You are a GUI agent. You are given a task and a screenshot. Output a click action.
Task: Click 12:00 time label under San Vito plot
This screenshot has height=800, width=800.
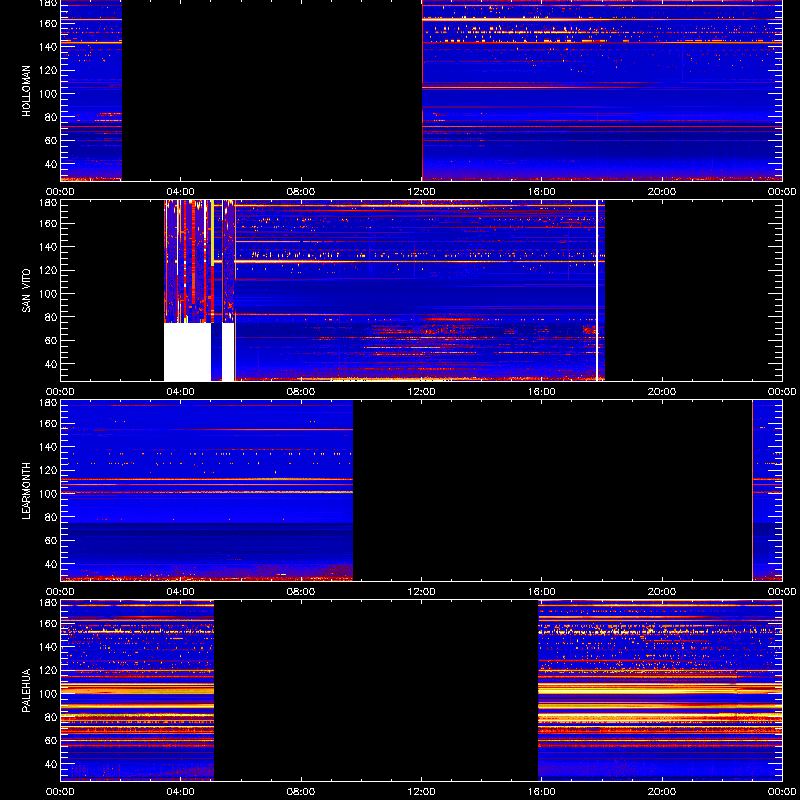(421, 392)
